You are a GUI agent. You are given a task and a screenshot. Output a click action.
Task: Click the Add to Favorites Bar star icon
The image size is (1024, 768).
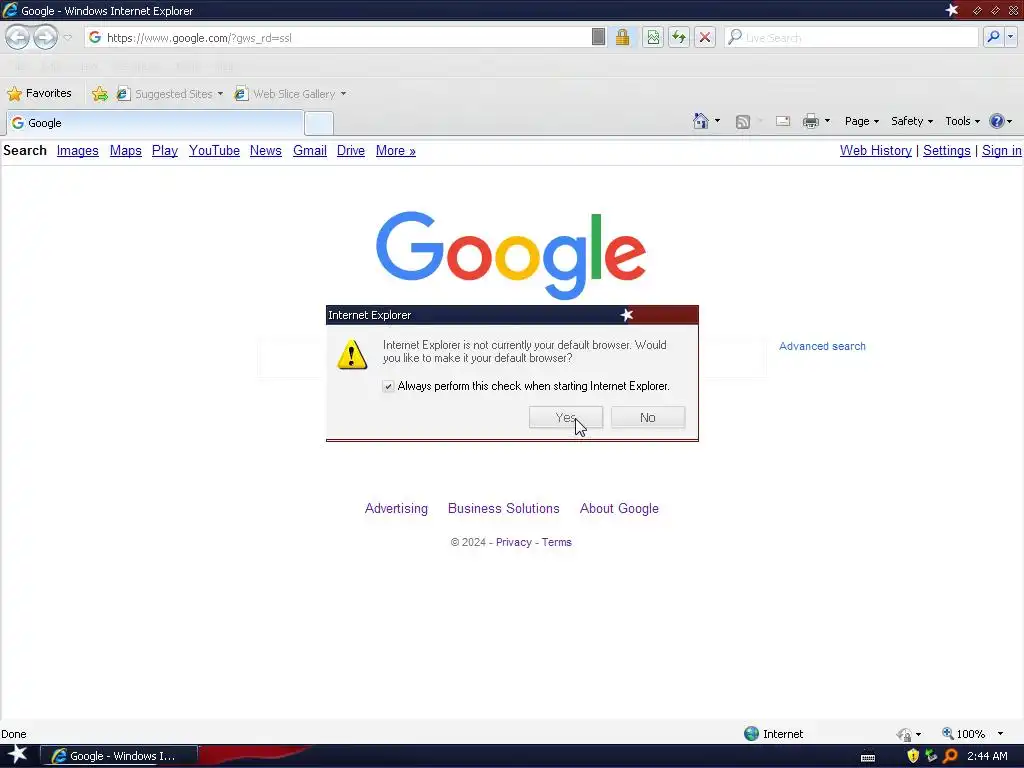pos(100,94)
